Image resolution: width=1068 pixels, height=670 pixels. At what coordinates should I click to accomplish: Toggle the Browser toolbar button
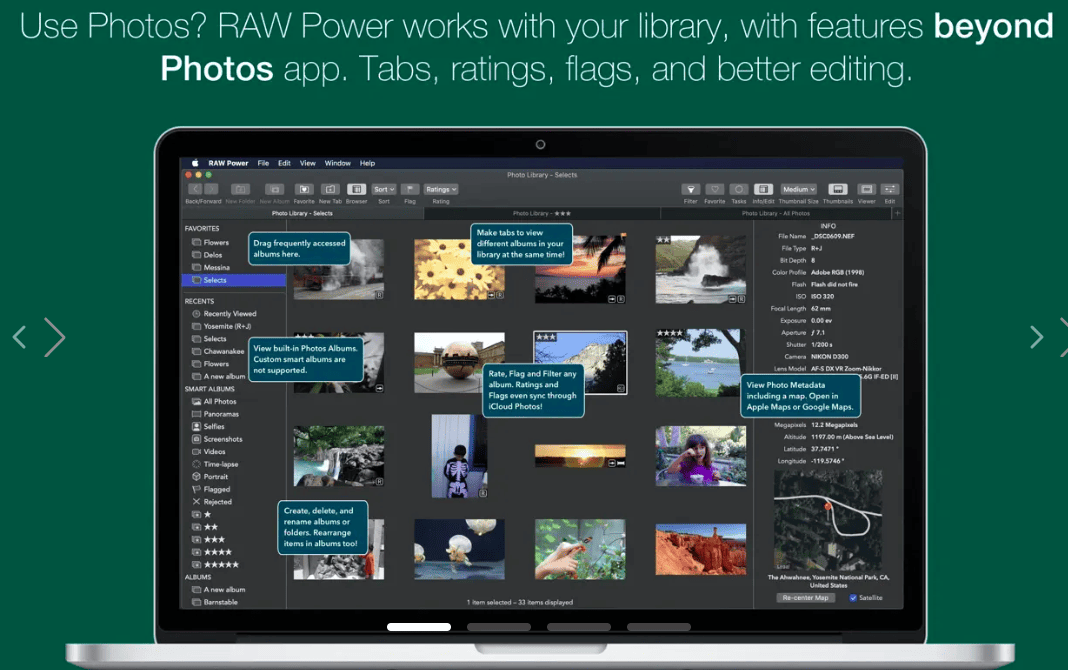pos(356,189)
